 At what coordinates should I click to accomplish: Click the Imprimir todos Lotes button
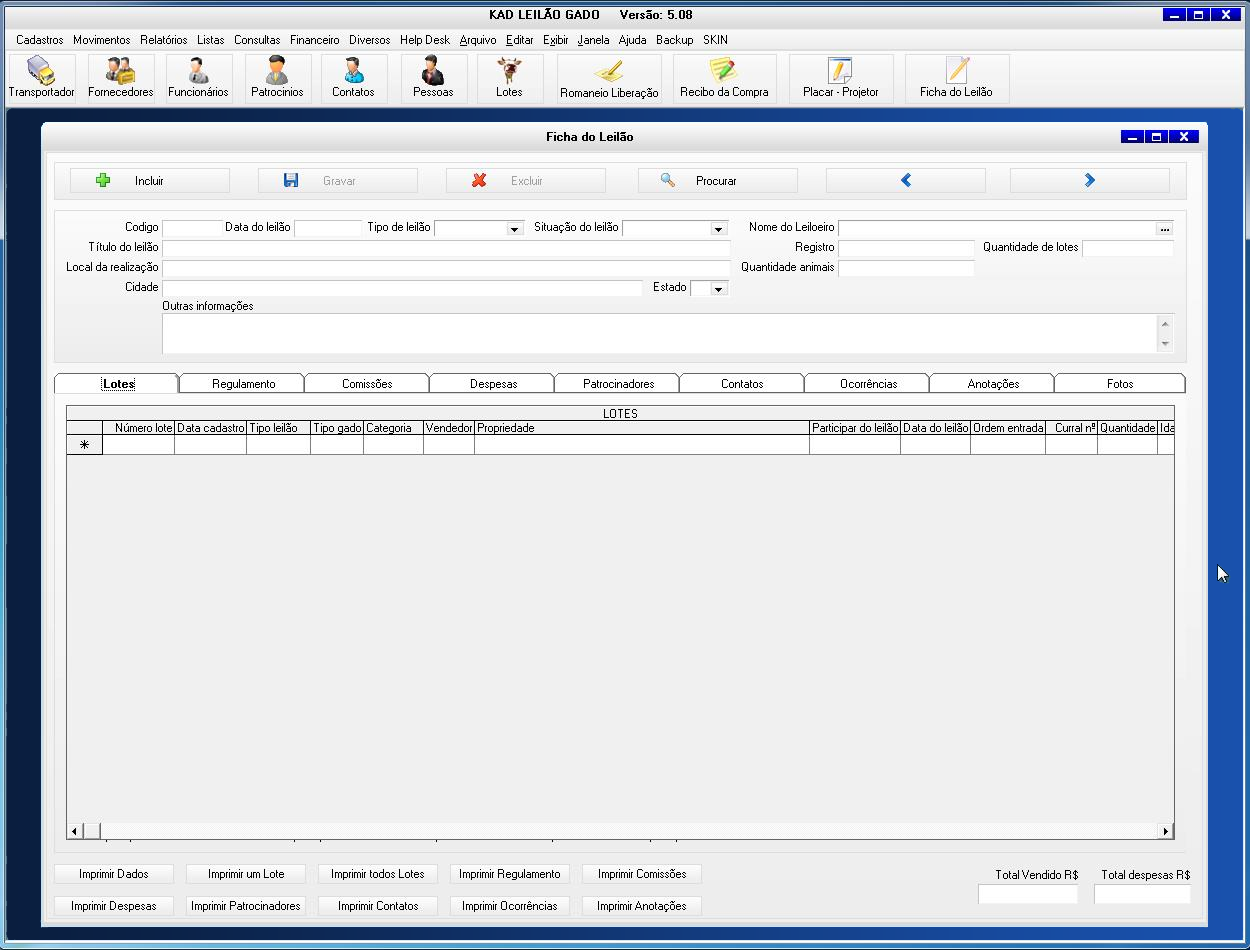(378, 874)
